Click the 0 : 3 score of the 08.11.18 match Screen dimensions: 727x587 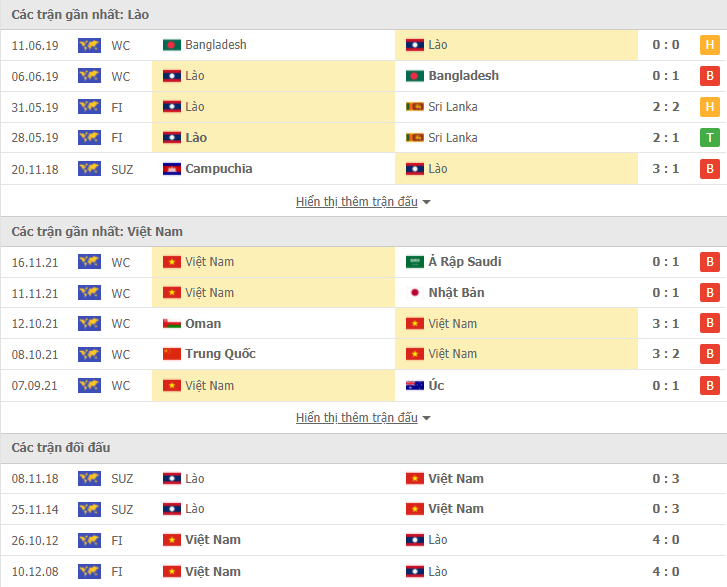(665, 479)
